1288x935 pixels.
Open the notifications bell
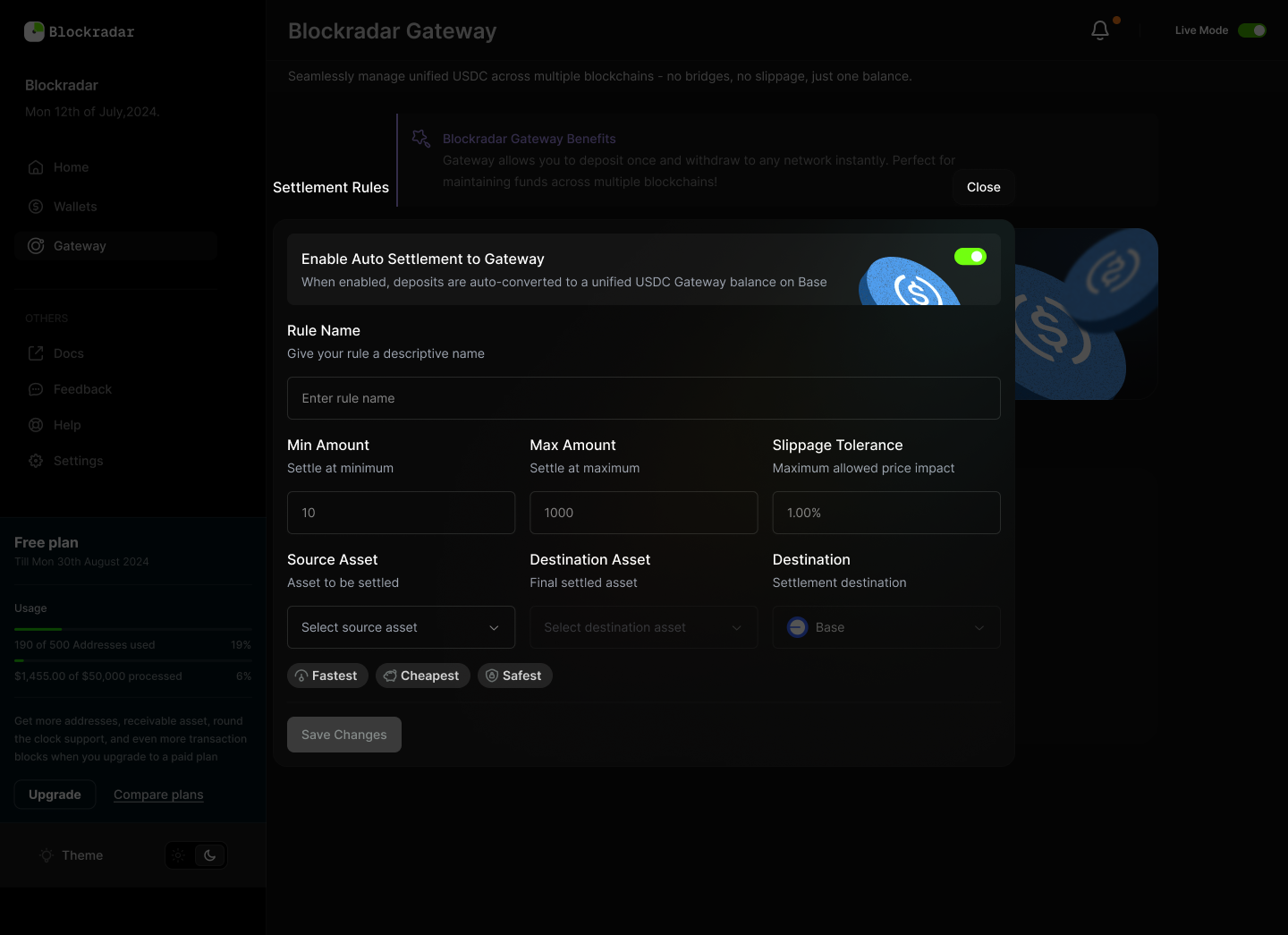point(1100,30)
